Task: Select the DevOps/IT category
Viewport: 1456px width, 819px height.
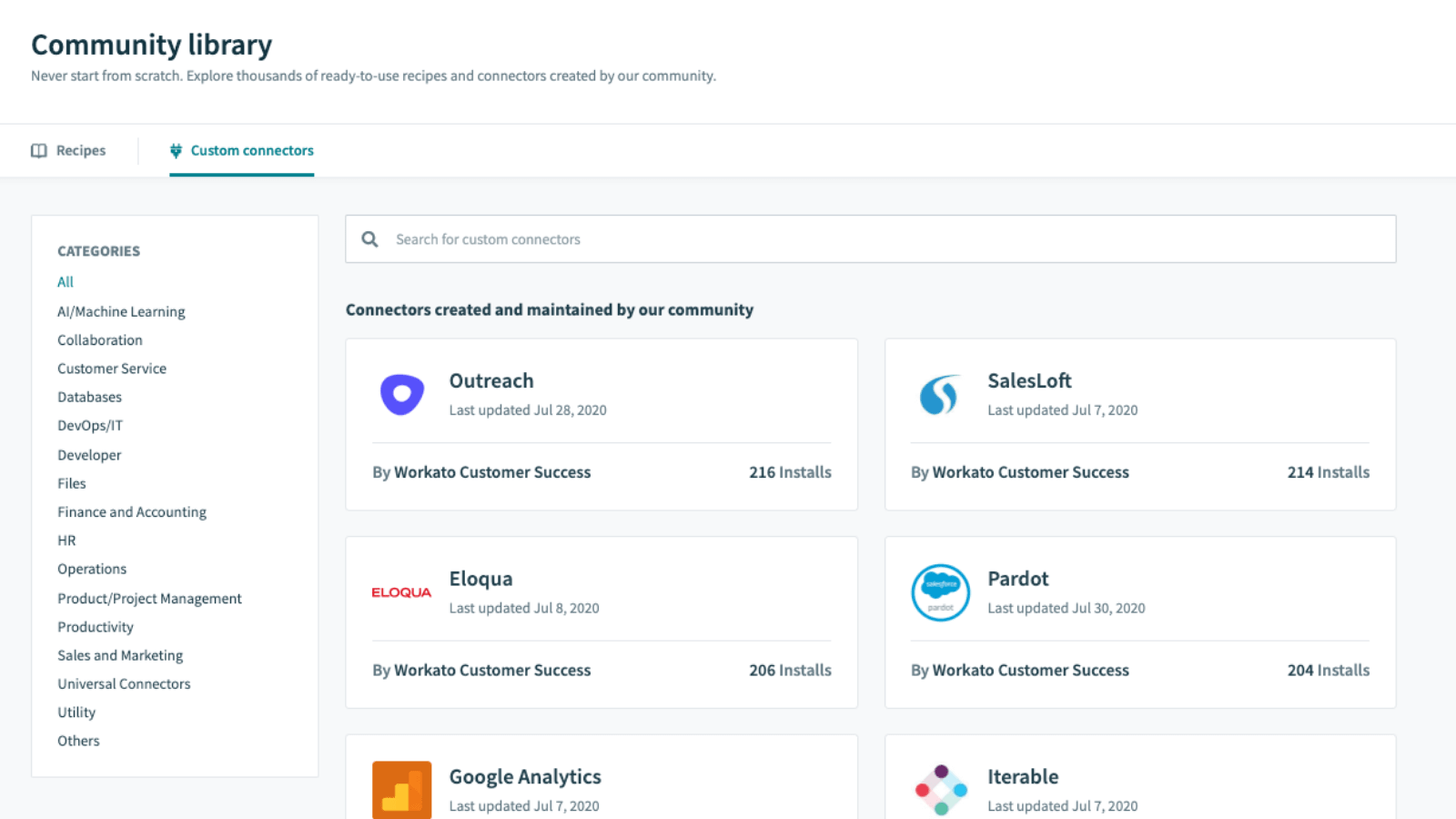Action: 90,426
